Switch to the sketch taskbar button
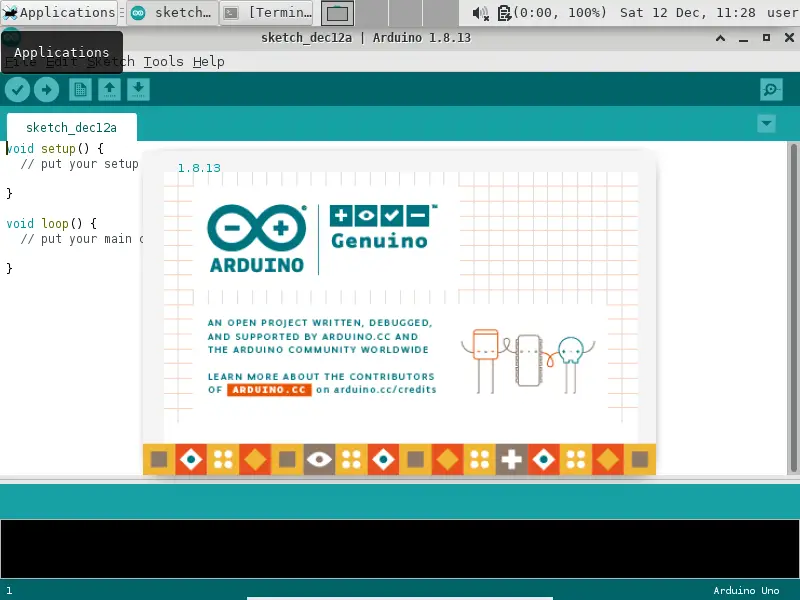 (172, 12)
